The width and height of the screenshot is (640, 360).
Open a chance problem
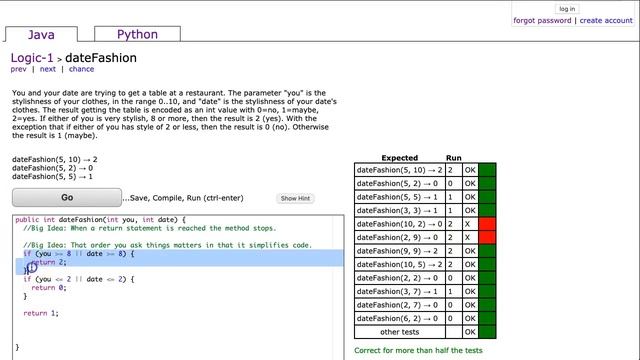[x=81, y=69]
